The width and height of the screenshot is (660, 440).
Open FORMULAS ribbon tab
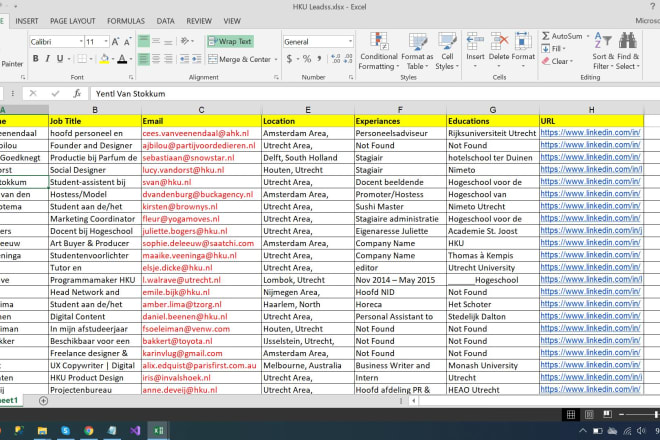pyautogui.click(x=126, y=21)
